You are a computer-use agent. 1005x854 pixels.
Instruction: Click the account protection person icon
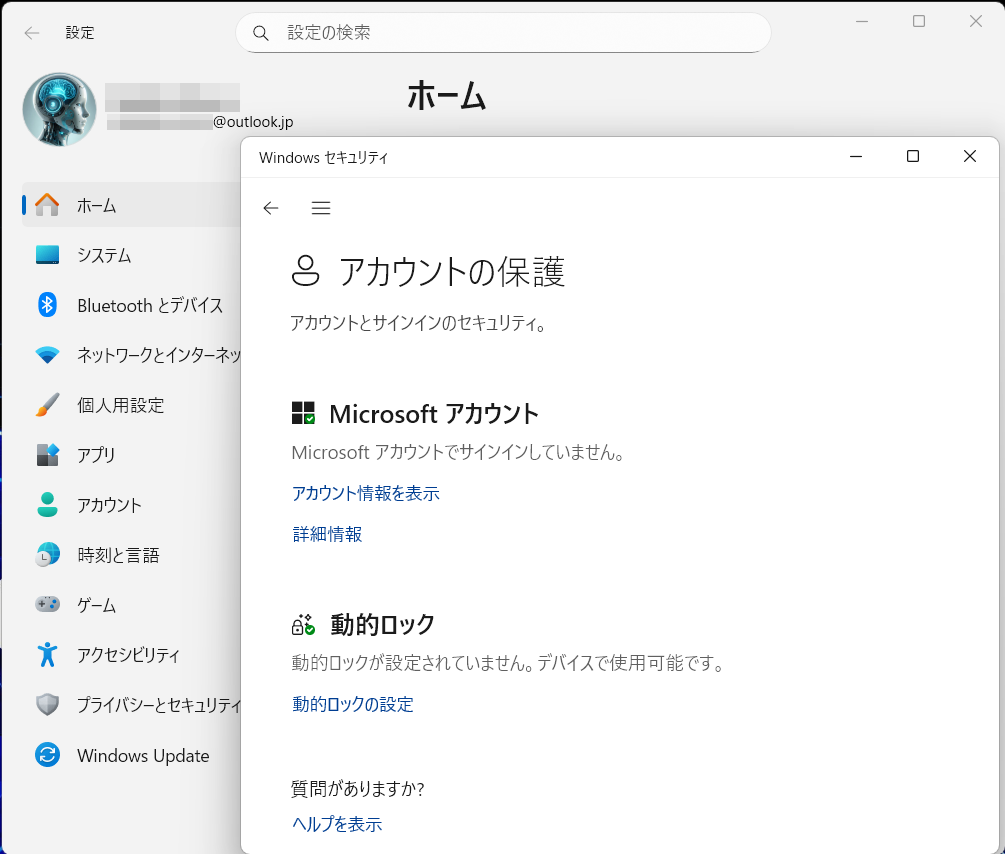pos(305,270)
